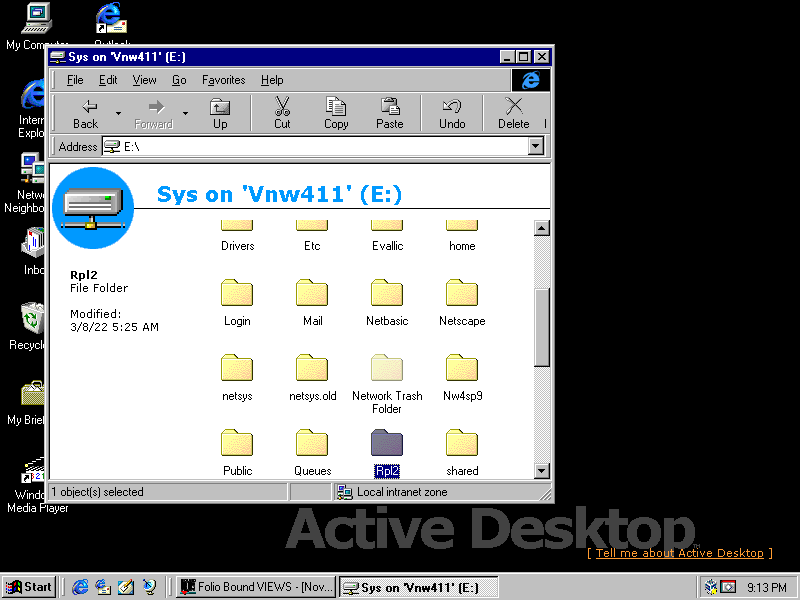
Task: Click the Etc folder label
Action: (x=312, y=246)
